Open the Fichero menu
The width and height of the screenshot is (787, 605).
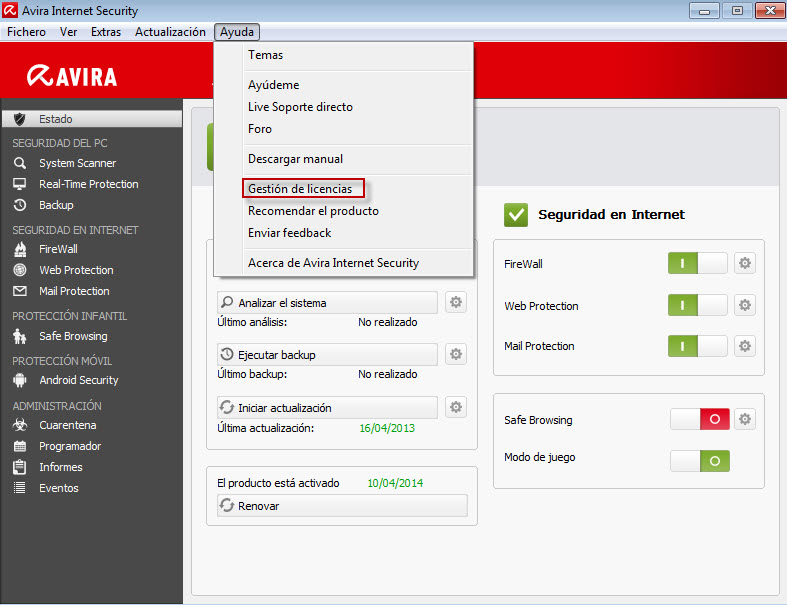pos(26,32)
